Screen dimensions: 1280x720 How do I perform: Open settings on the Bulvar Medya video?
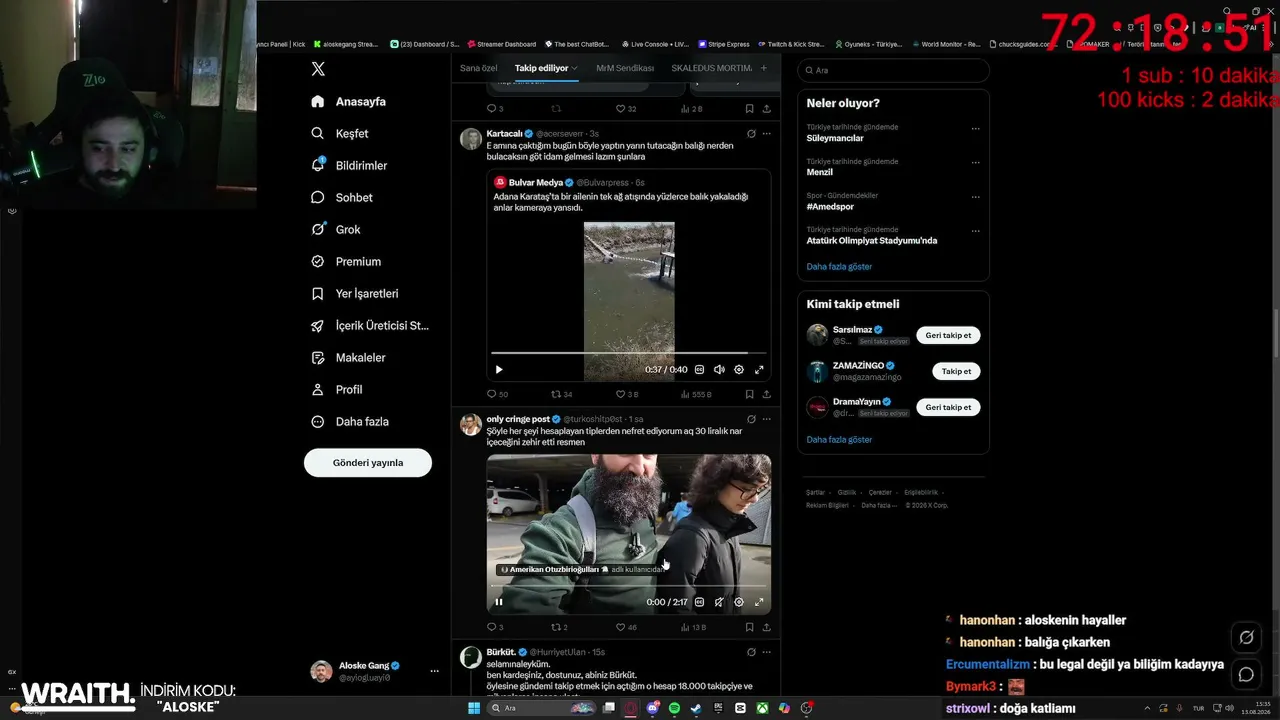(739, 370)
